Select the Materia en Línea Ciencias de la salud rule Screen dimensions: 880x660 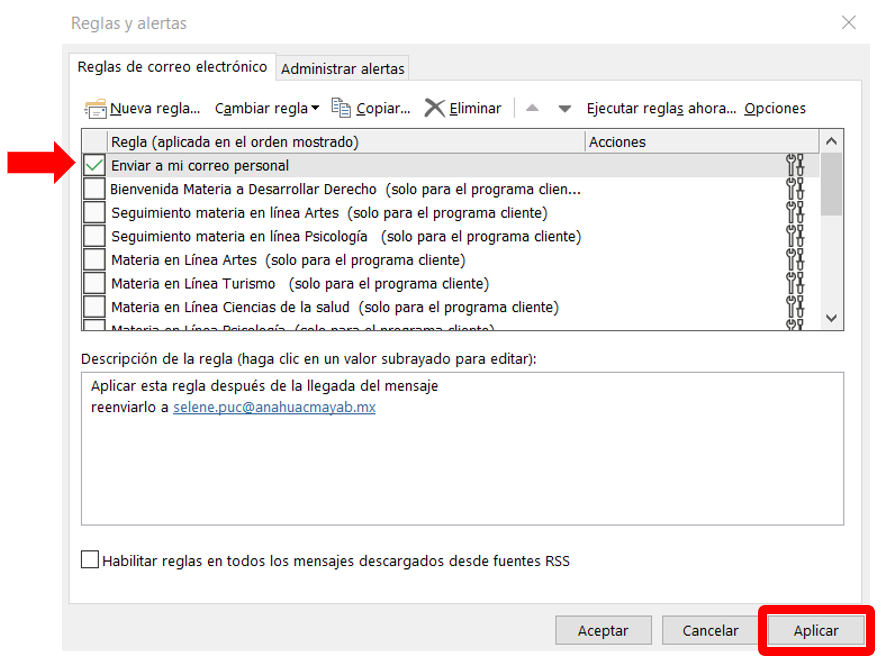(x=334, y=307)
